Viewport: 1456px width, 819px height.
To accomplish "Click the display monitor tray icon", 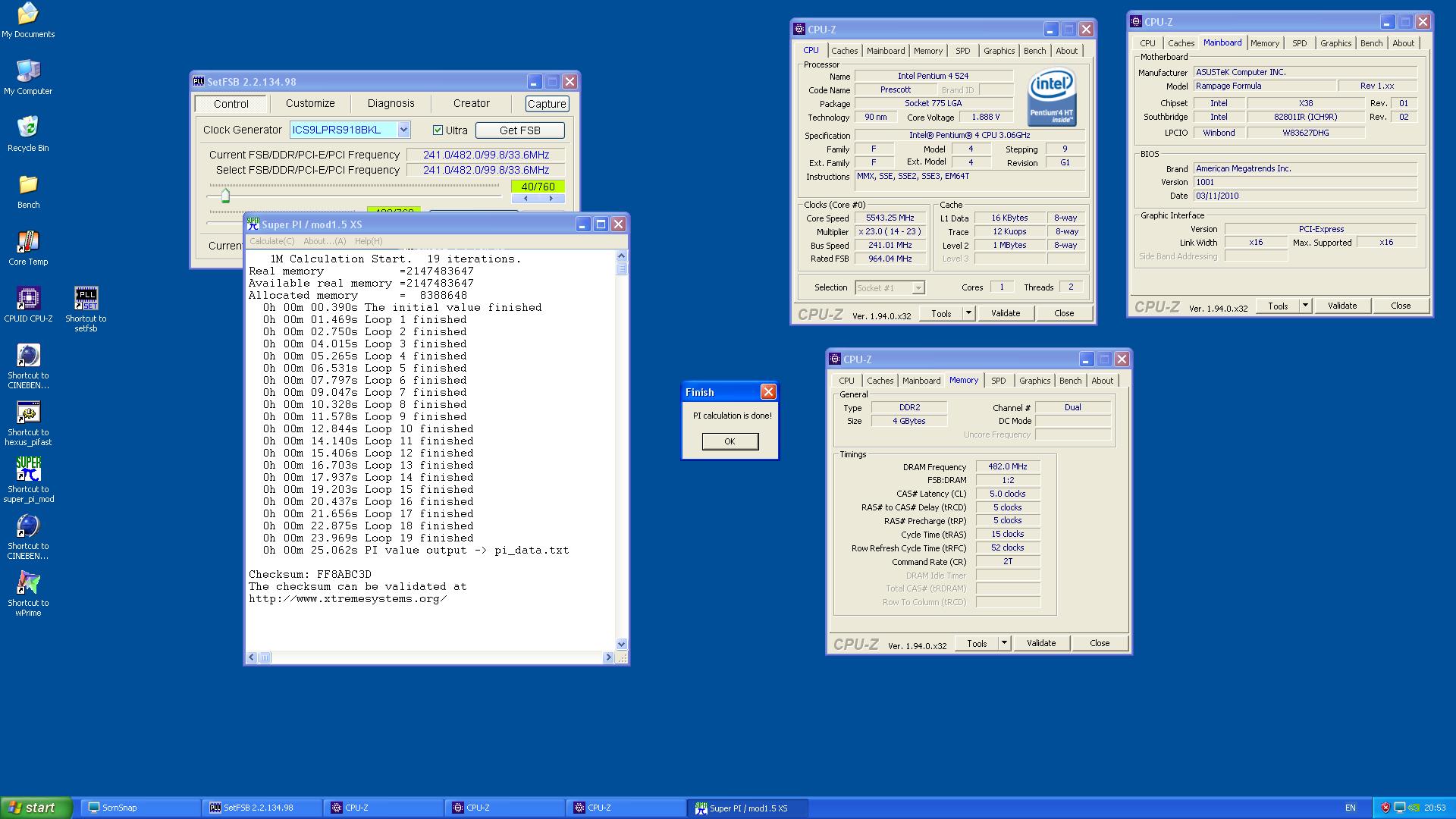I will [1399, 808].
